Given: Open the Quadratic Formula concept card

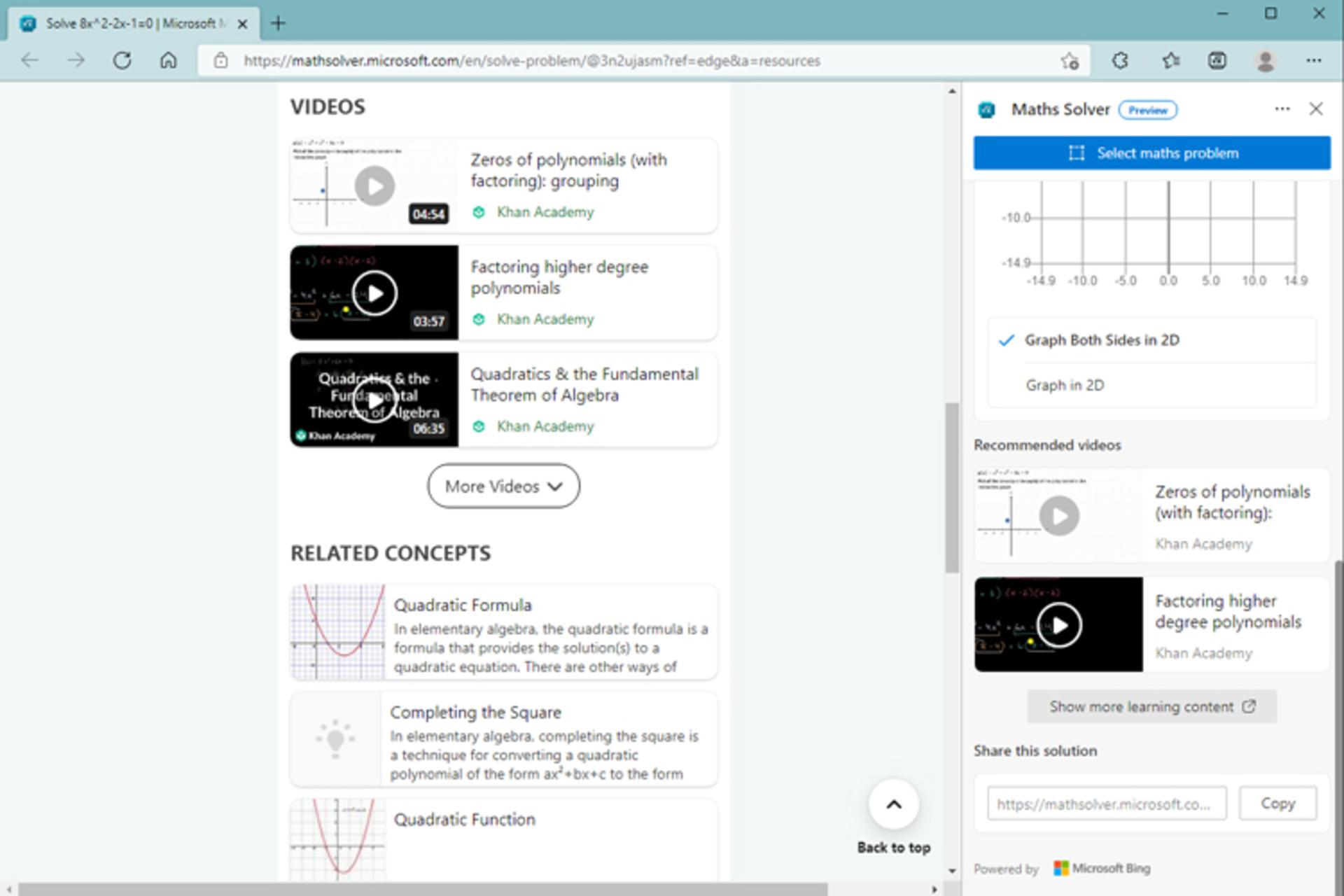Looking at the screenshot, I should (503, 632).
